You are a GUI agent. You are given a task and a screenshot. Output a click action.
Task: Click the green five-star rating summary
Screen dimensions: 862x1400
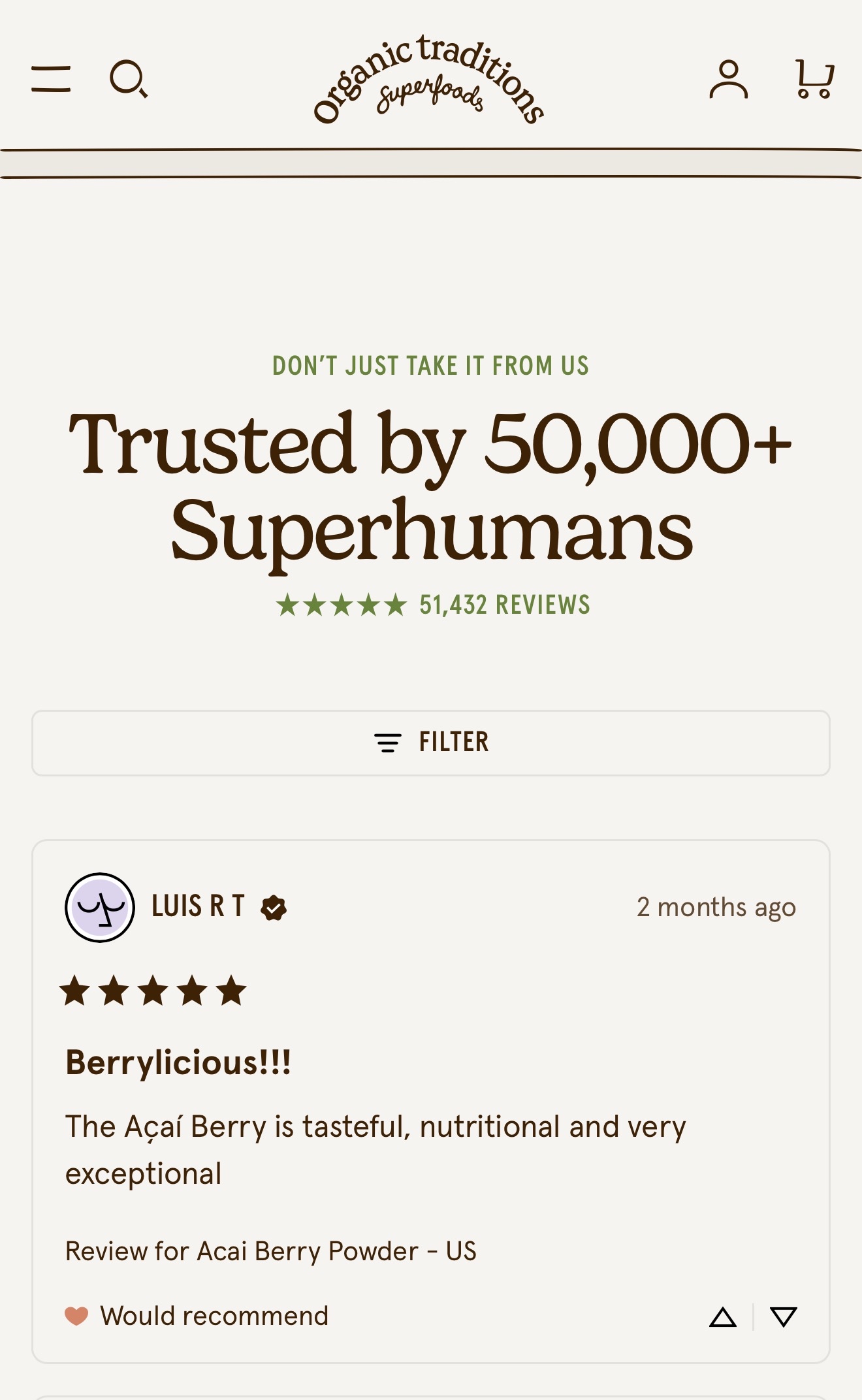pos(341,605)
